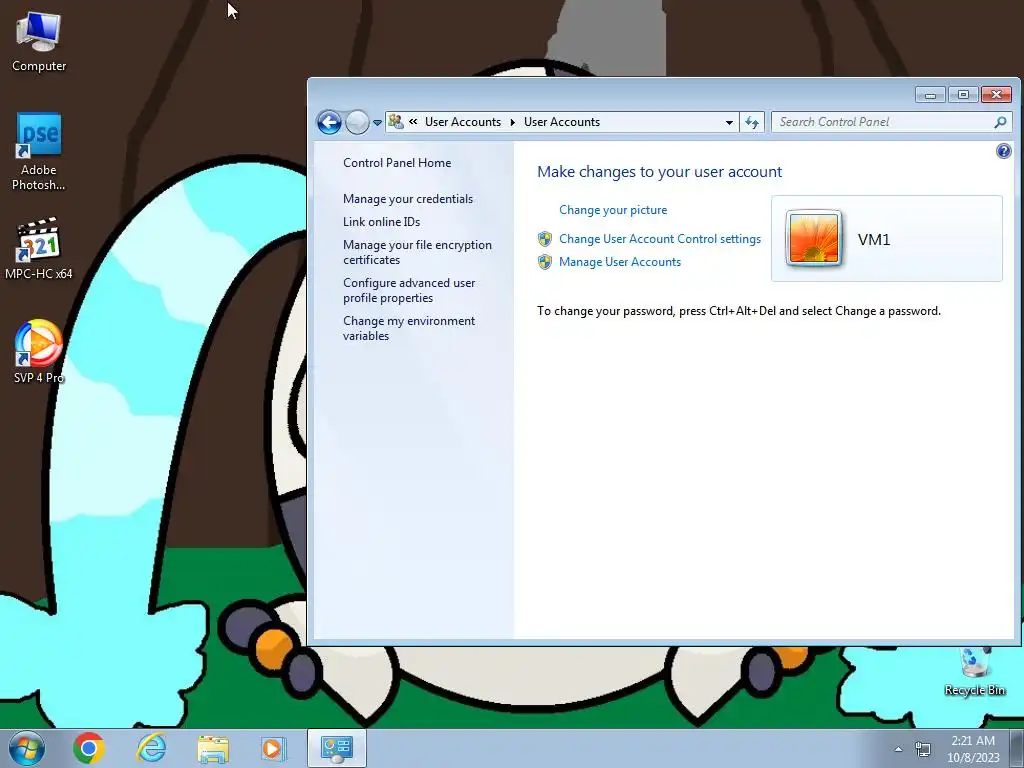The image size is (1024, 768).
Task: Show hidden system tray icons
Action: coord(899,749)
